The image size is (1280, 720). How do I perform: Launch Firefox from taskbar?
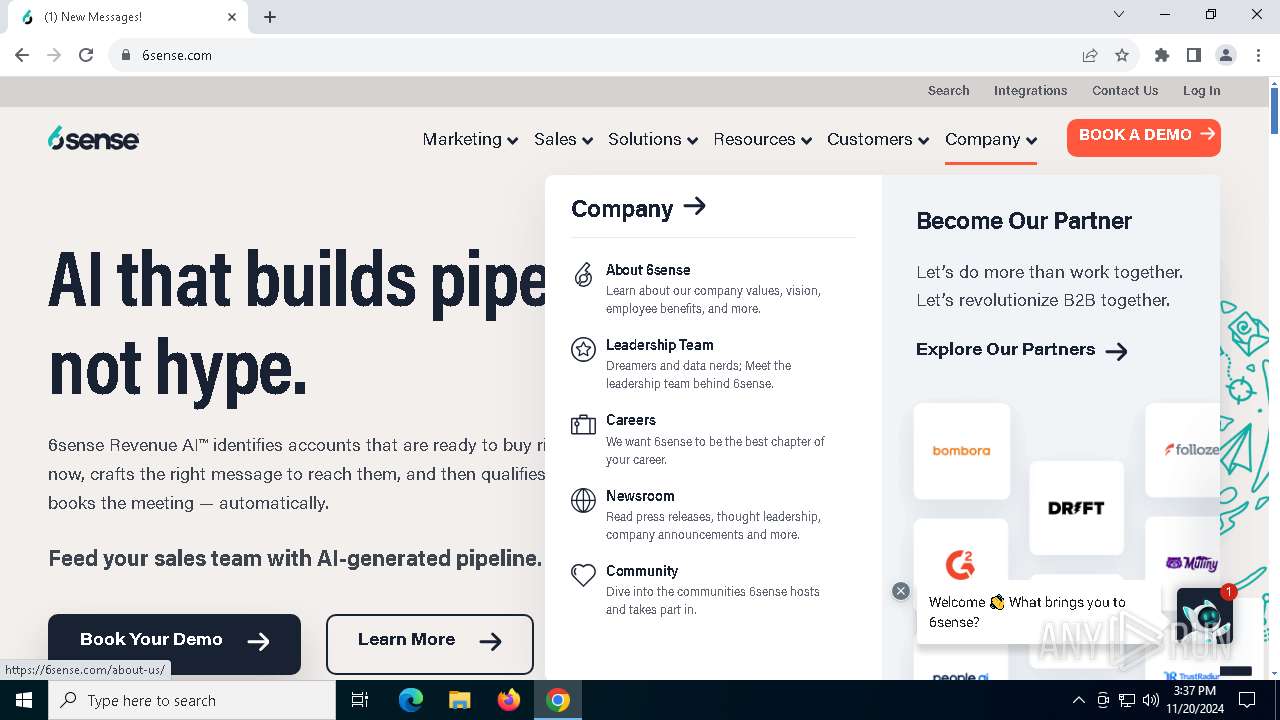pyautogui.click(x=509, y=700)
